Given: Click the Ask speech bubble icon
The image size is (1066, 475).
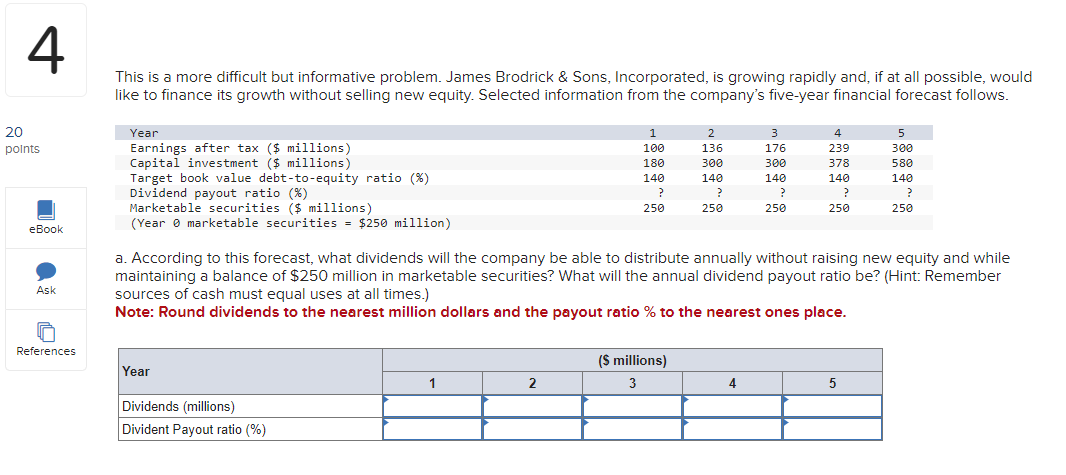Looking at the screenshot, I should coord(46,271).
